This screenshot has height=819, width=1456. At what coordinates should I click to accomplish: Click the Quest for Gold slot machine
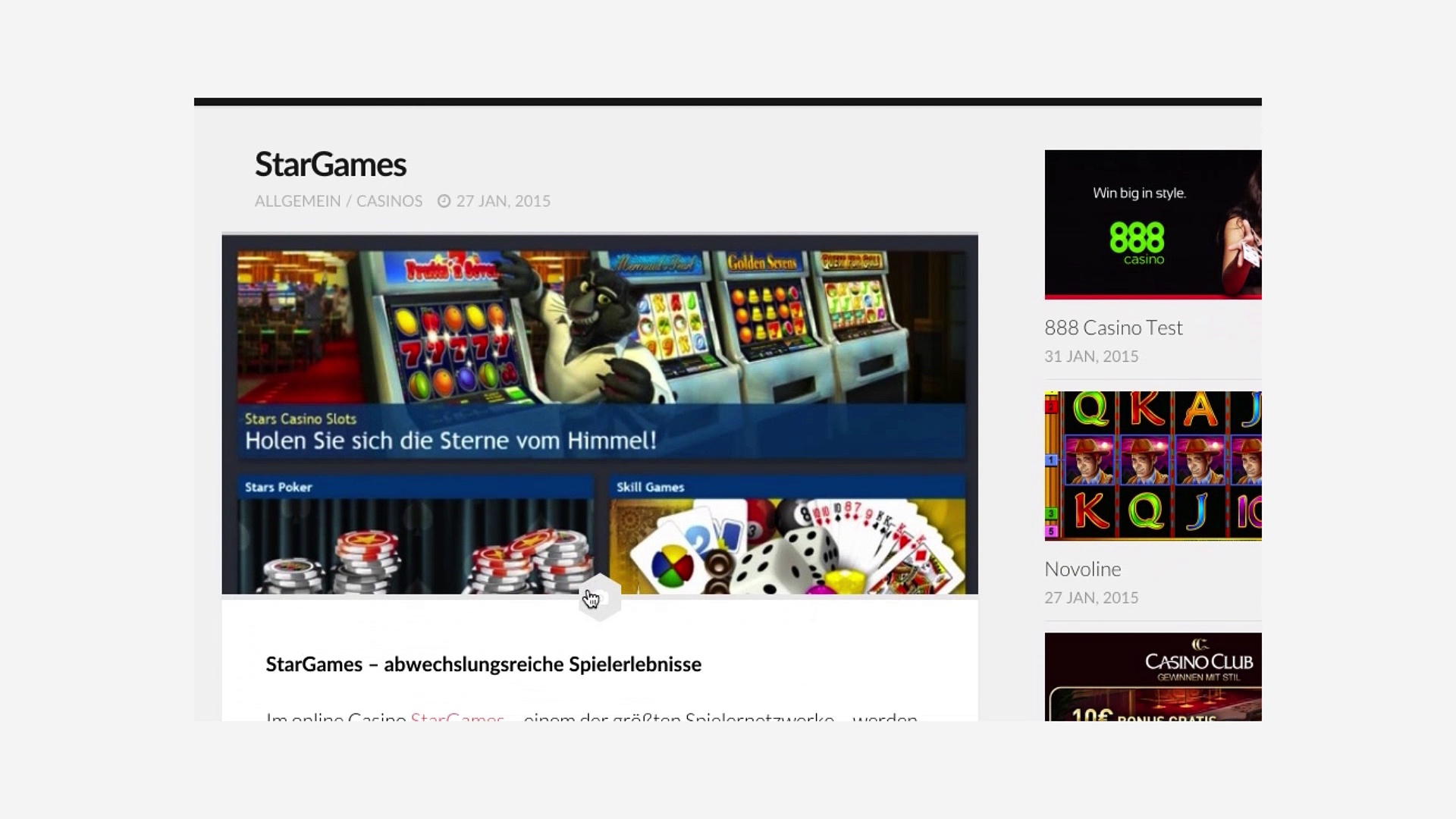(857, 303)
